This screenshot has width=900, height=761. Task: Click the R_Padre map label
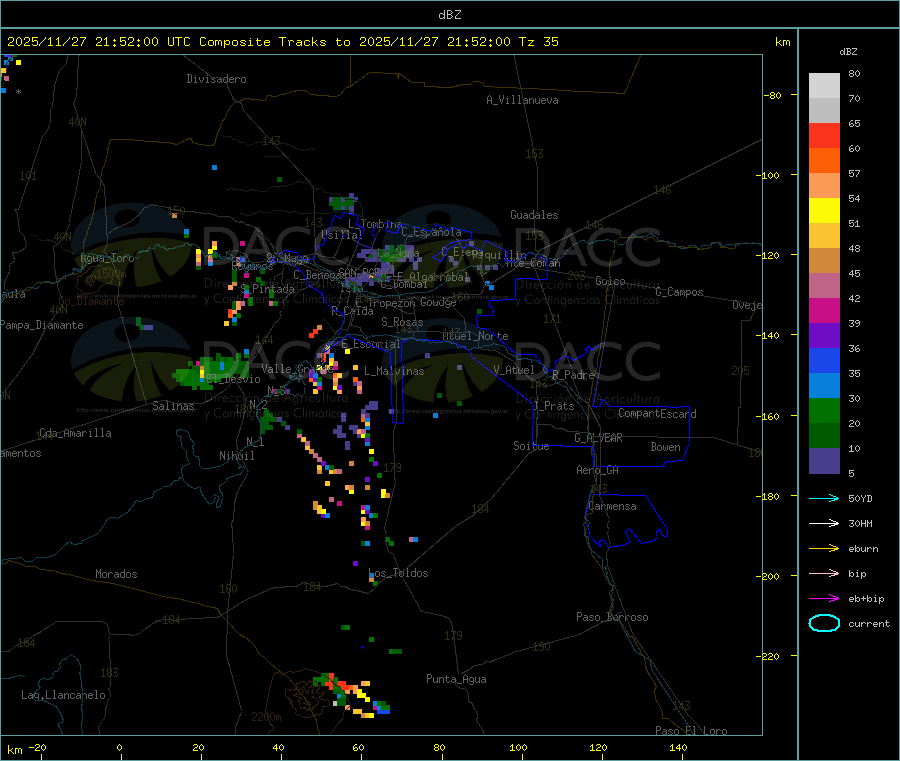point(573,375)
